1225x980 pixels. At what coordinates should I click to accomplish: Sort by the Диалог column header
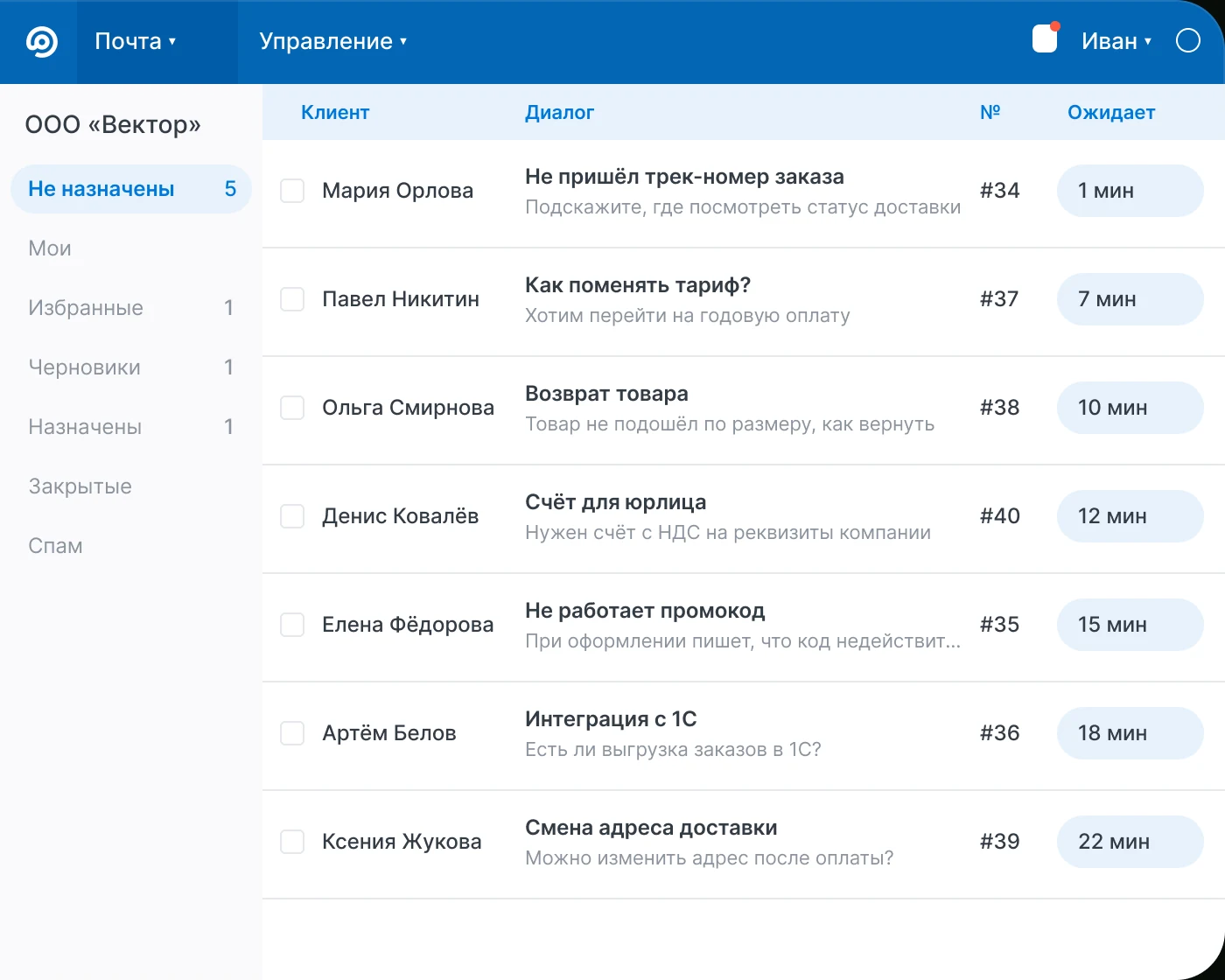point(559,112)
